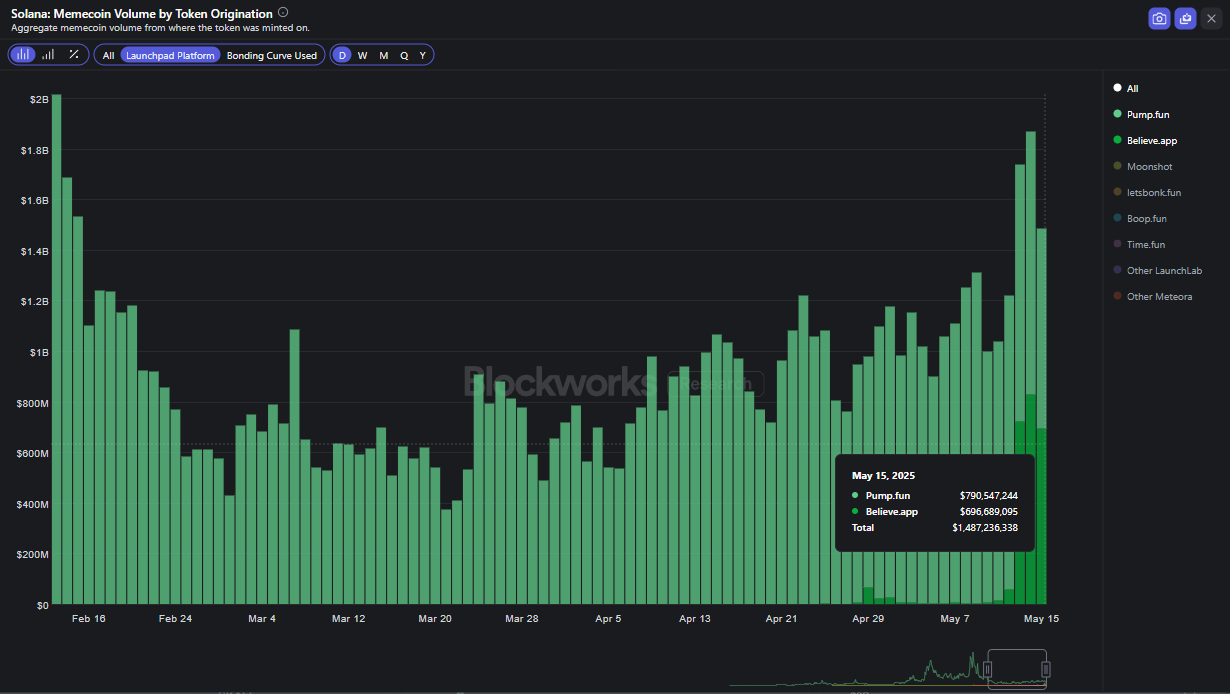Switch to percentage chart view icon
Viewport: 1230px width, 694px height.
74,55
